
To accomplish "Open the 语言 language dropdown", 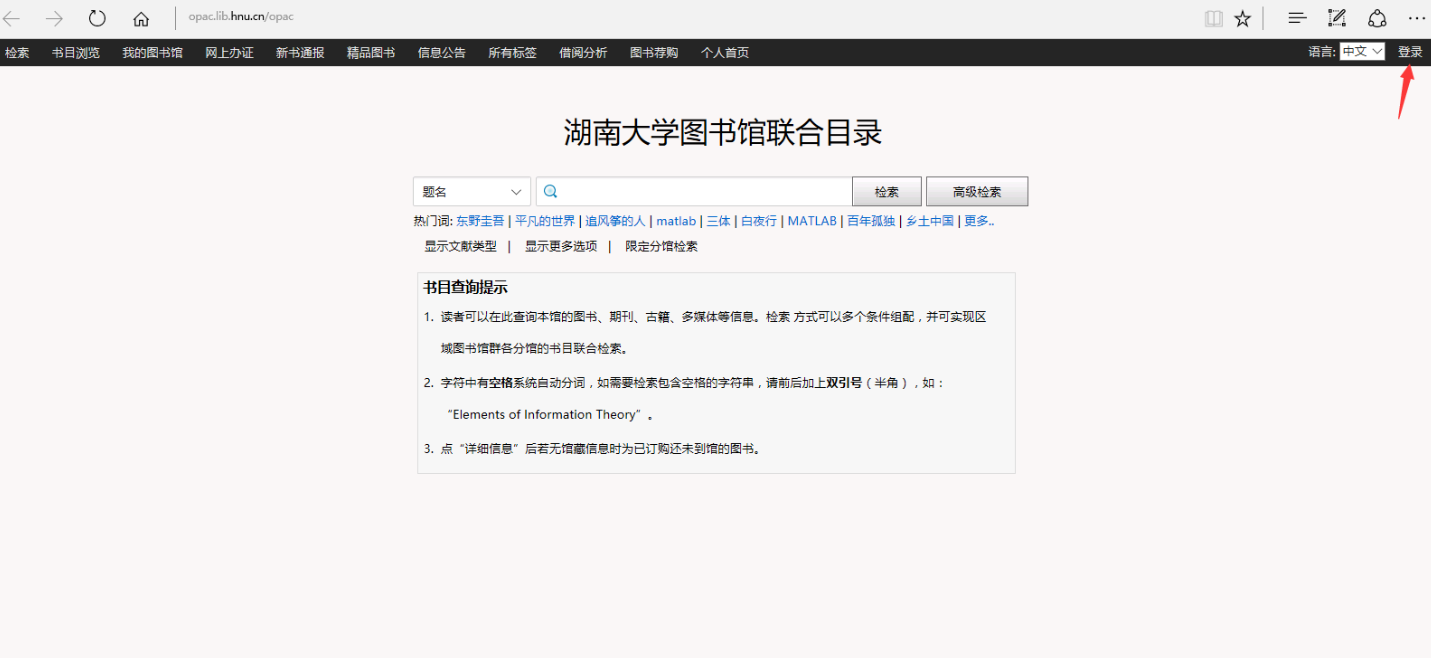I will [1362, 52].
